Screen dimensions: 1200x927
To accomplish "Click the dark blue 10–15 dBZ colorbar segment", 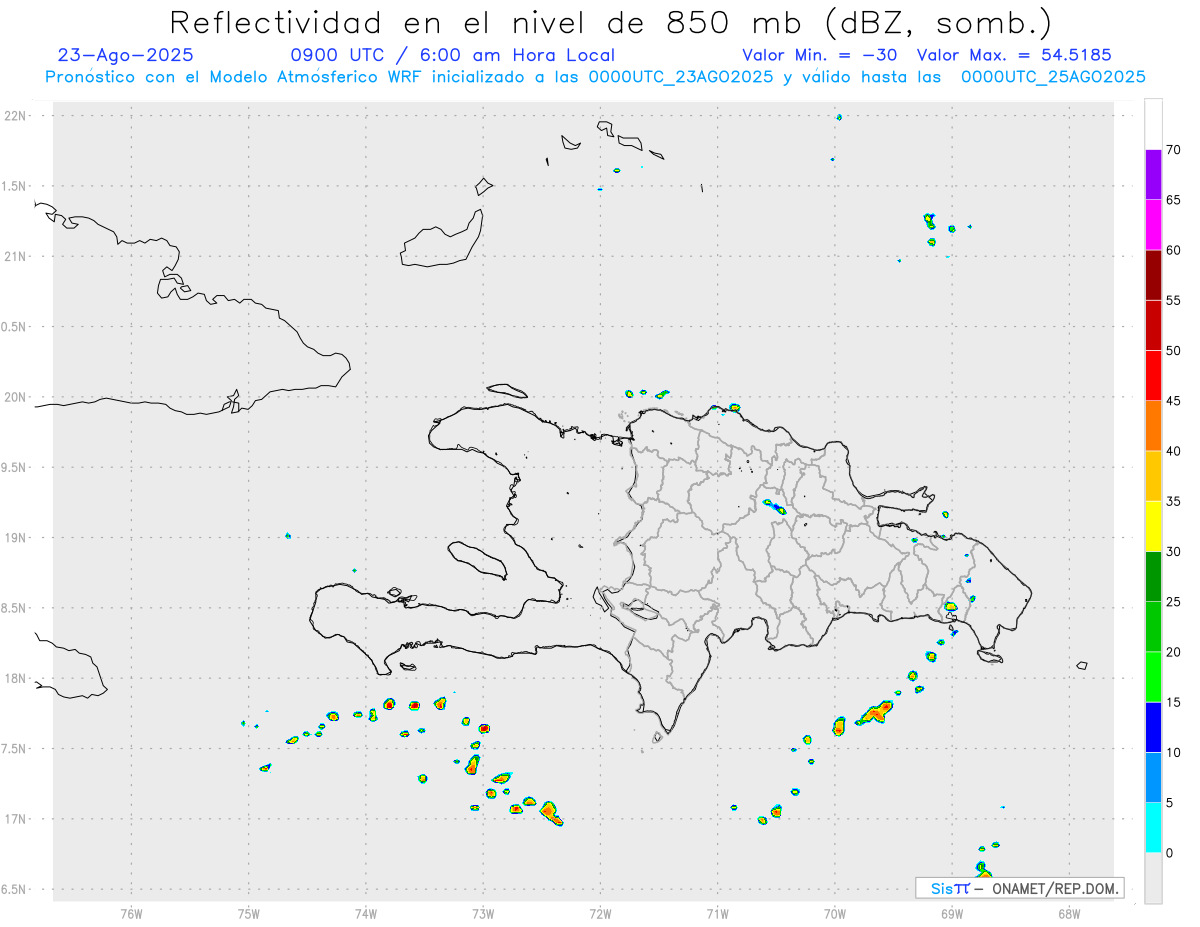I will [1153, 727].
